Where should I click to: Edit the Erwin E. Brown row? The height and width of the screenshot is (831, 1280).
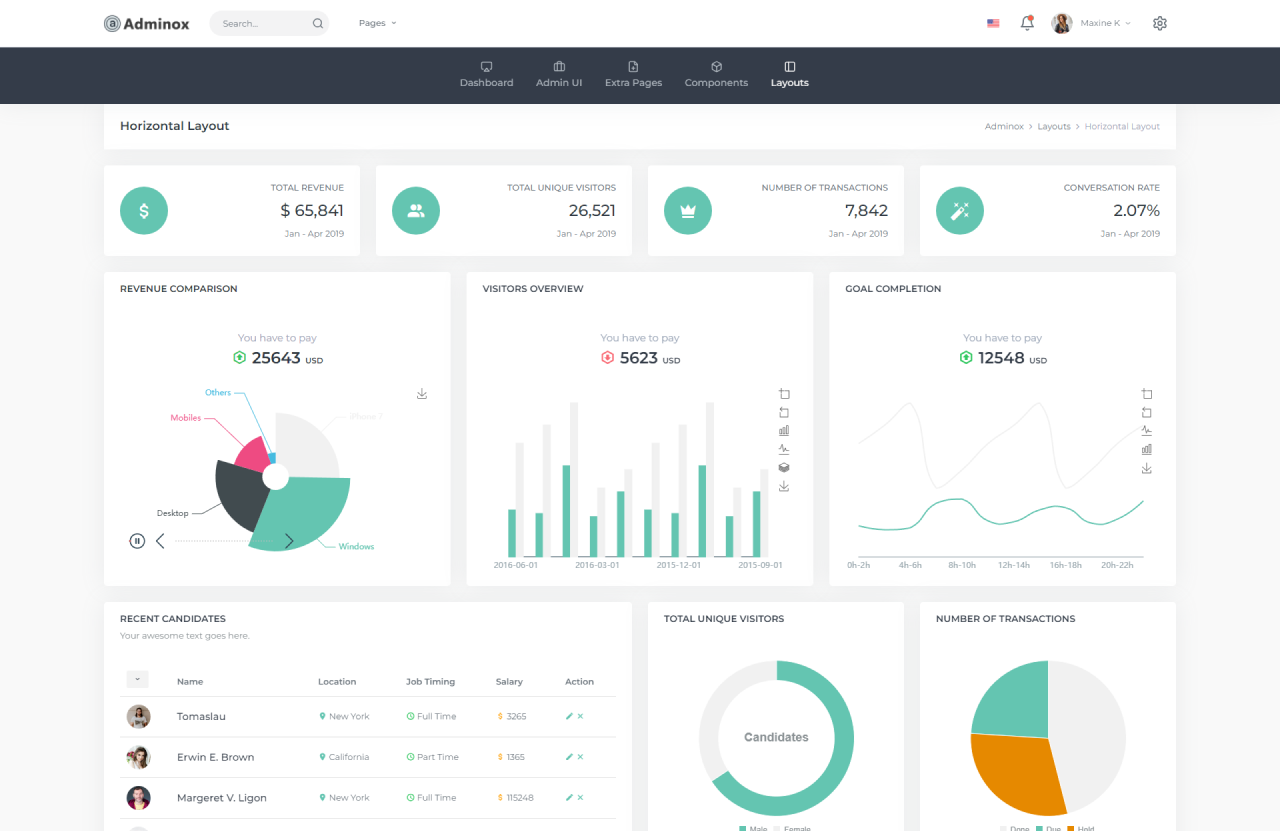(569, 757)
